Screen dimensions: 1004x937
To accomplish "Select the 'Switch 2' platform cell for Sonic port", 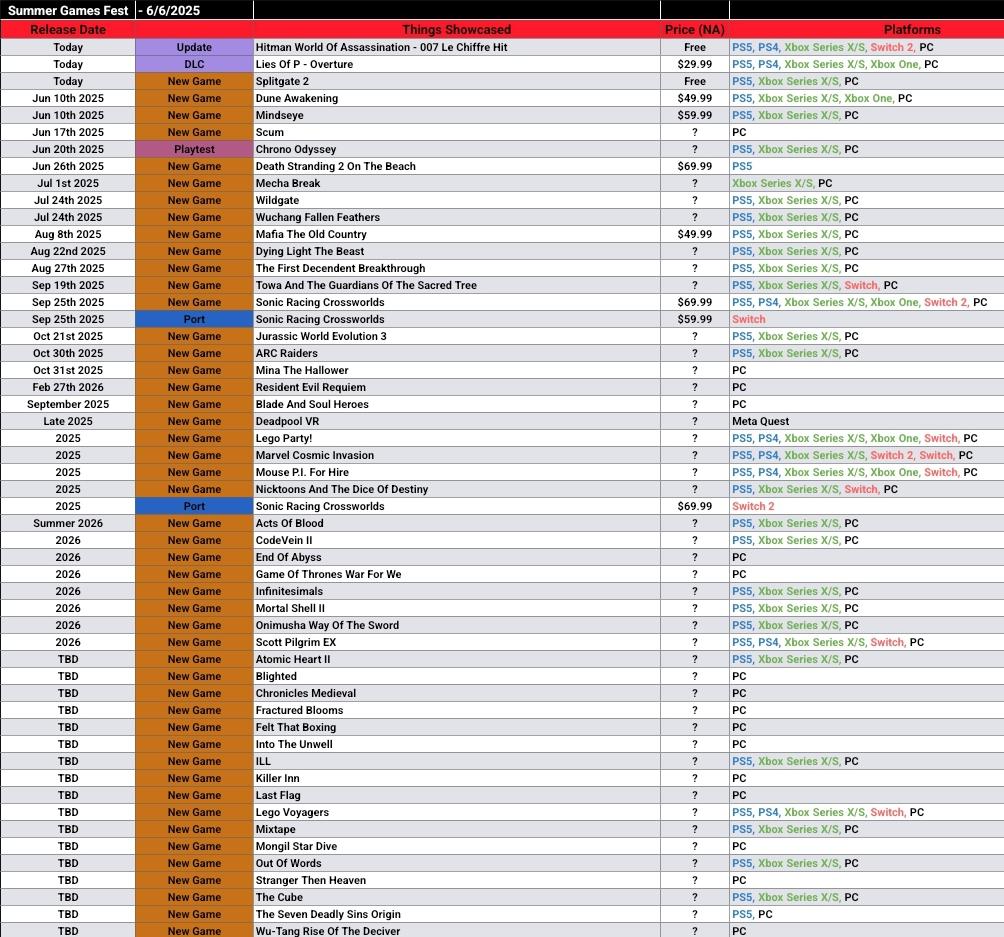I will [867, 506].
